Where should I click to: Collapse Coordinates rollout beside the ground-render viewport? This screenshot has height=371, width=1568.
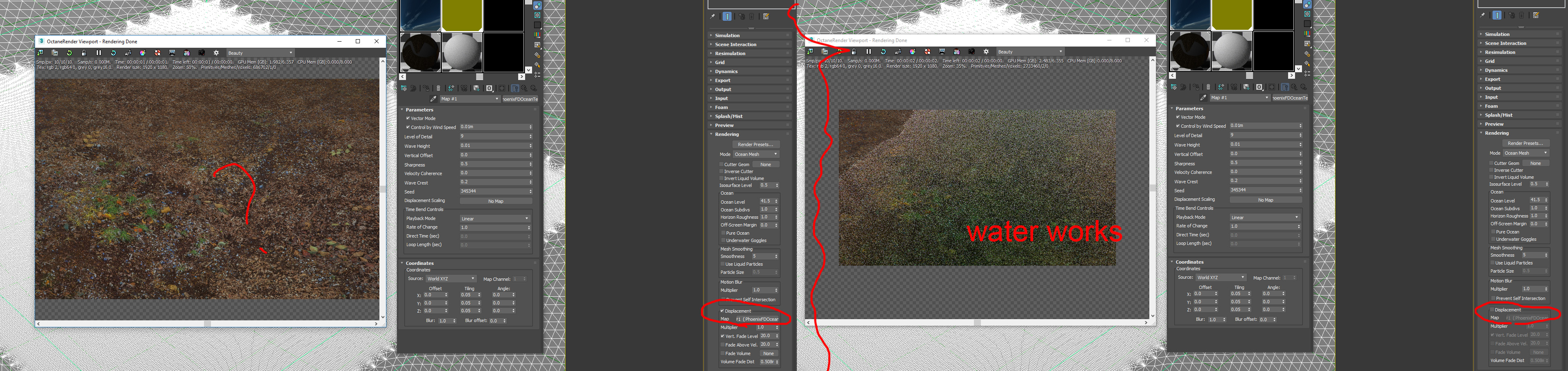(469, 263)
